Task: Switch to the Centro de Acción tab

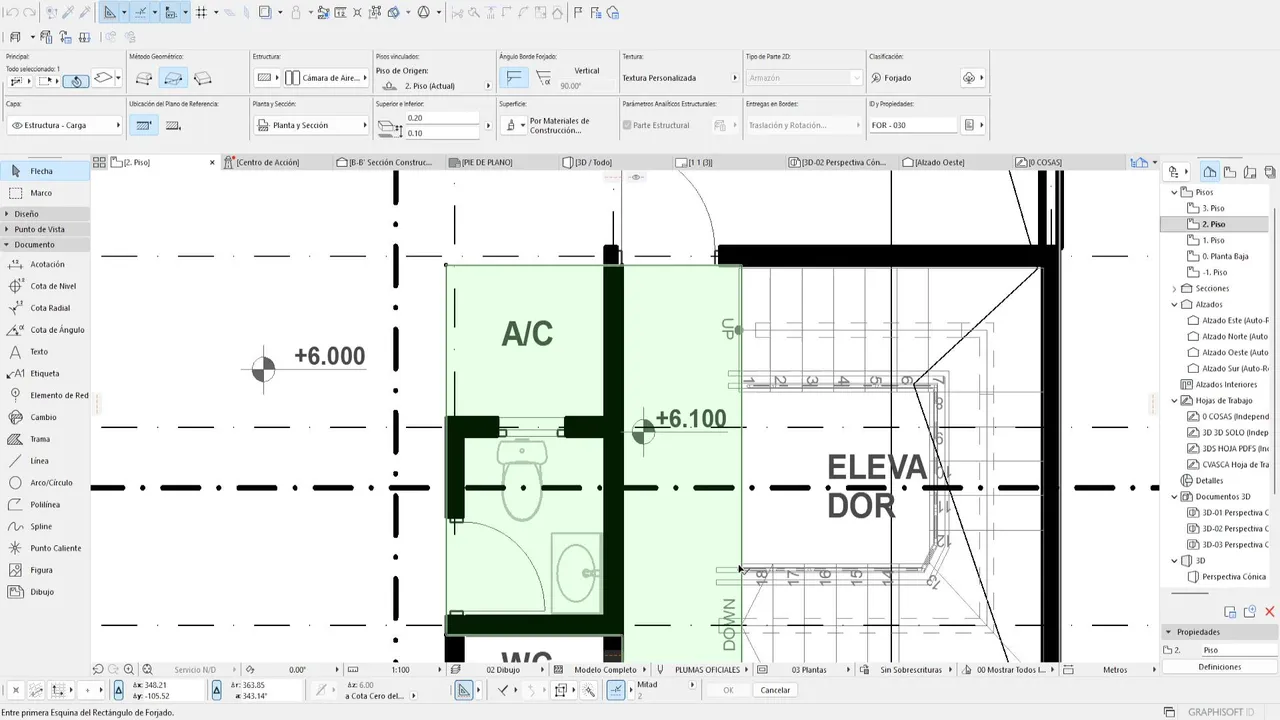Action: tap(276, 162)
